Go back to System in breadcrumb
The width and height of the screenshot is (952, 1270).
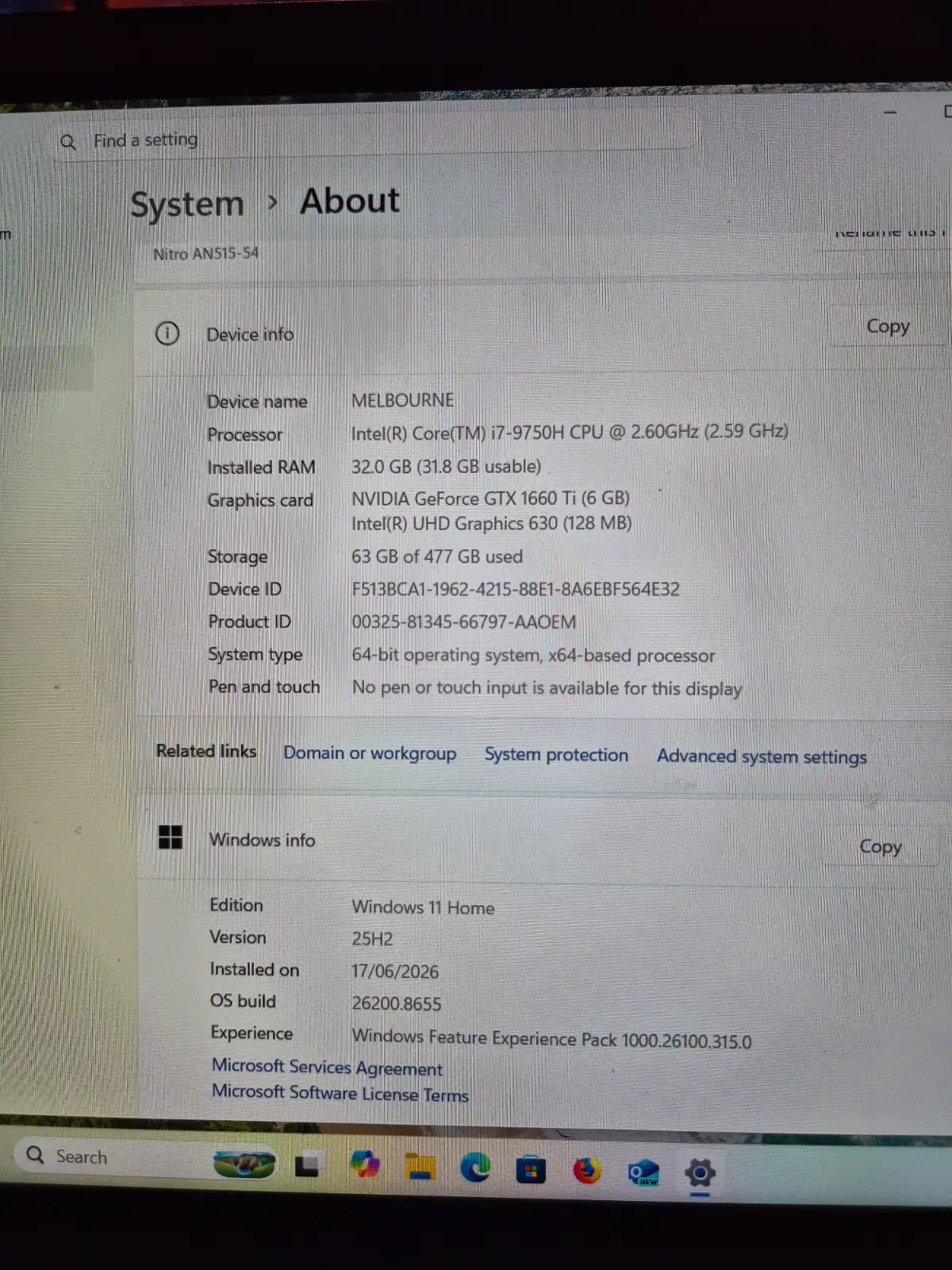(x=187, y=204)
